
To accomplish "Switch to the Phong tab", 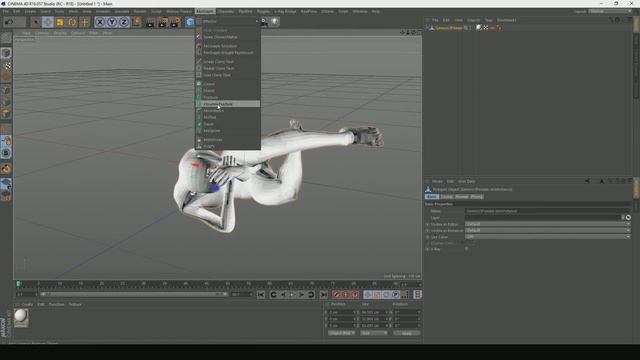I will [477, 197].
